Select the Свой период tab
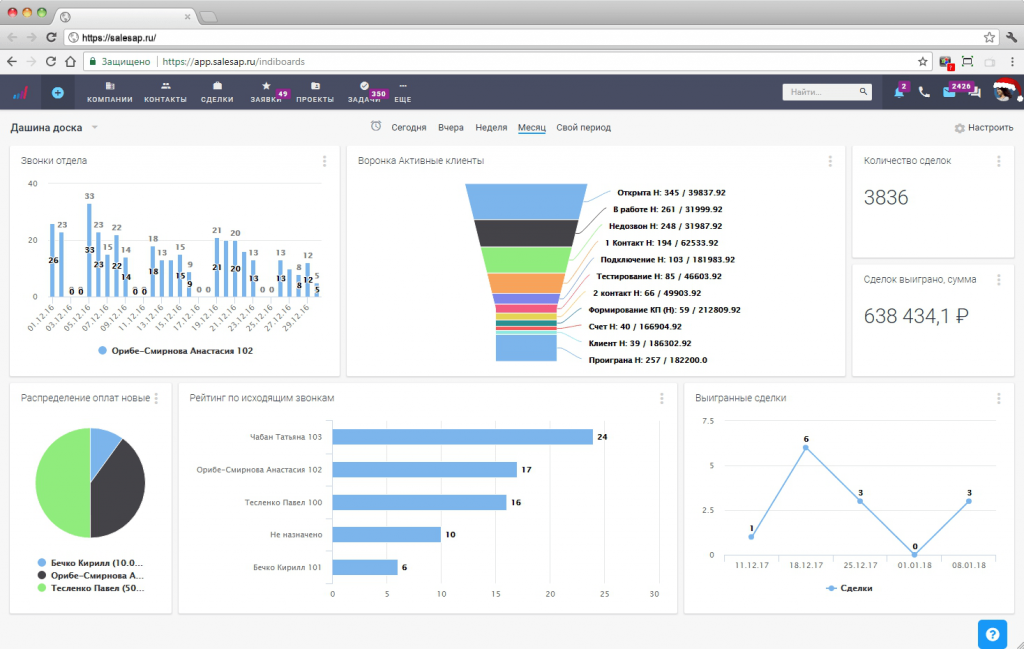1024x649 pixels. click(583, 127)
